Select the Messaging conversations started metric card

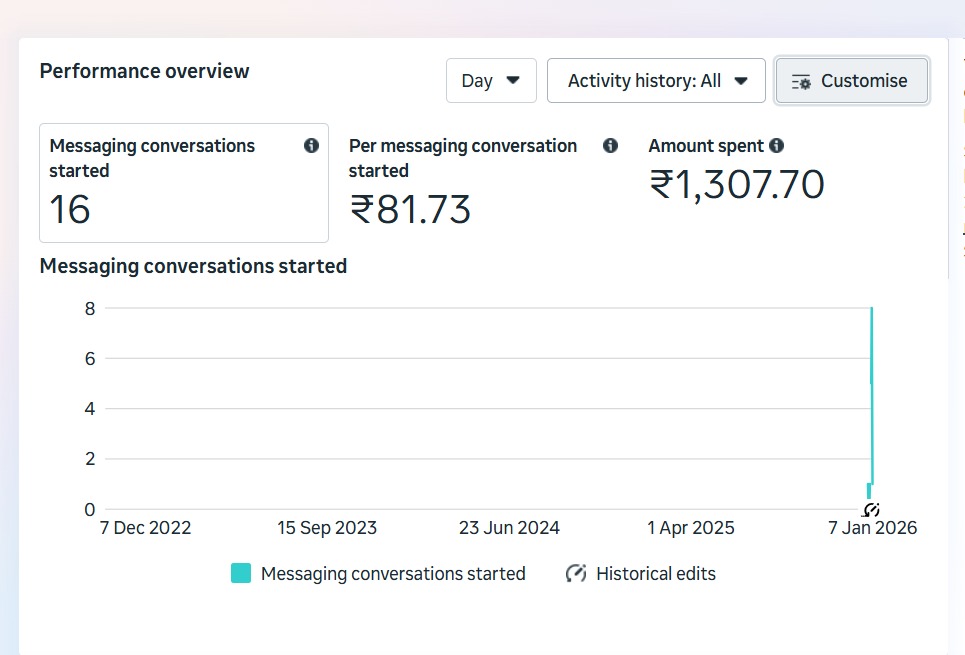(x=184, y=183)
